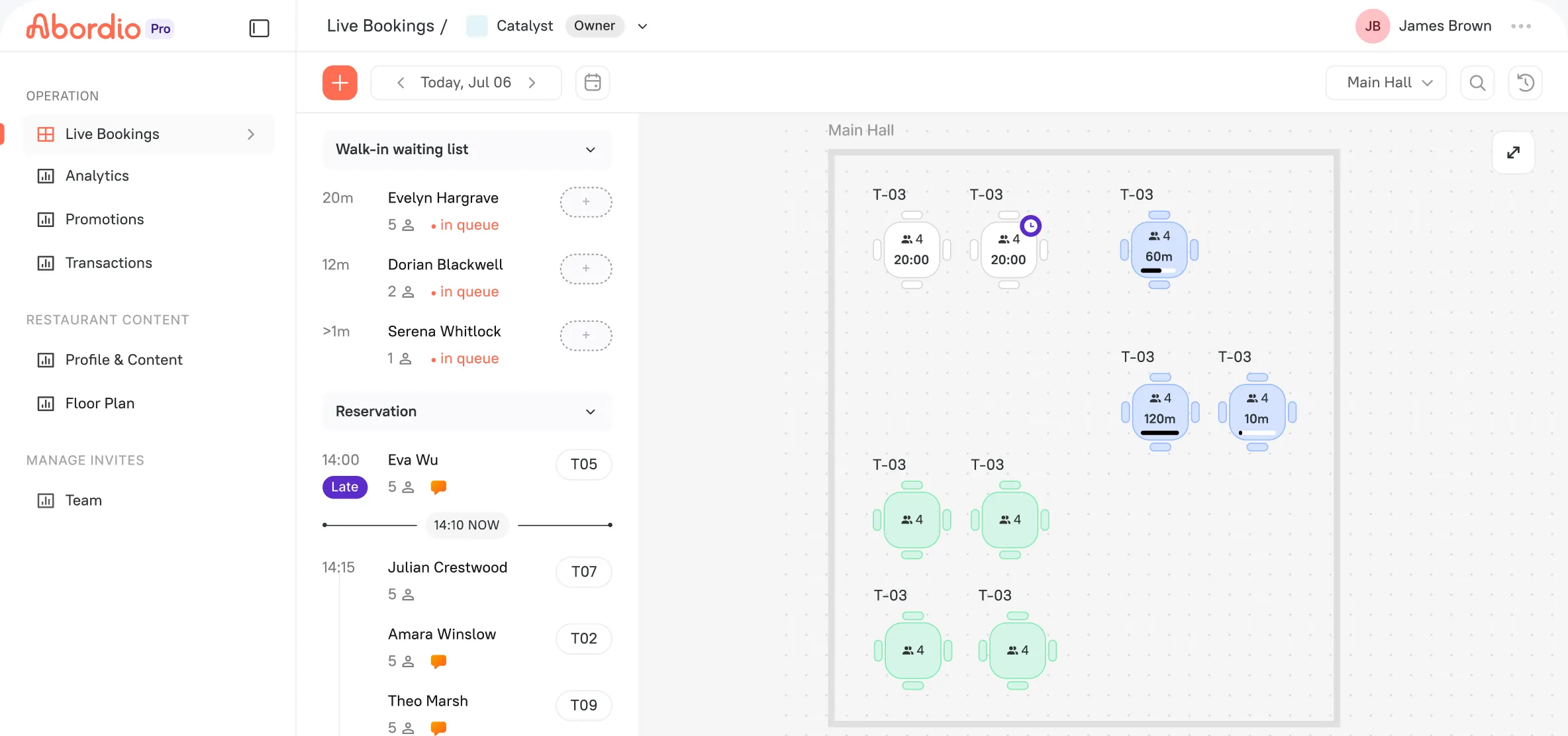Go to next day arrow
Screen dimensions: 1568x736
click(x=532, y=83)
